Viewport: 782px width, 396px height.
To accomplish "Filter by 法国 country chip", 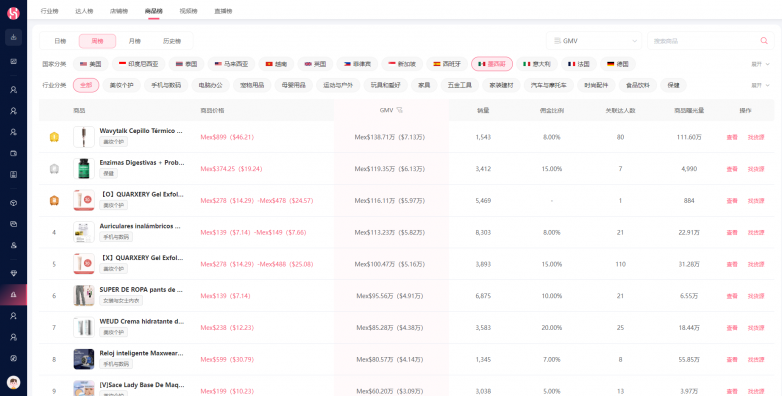I will (579, 64).
